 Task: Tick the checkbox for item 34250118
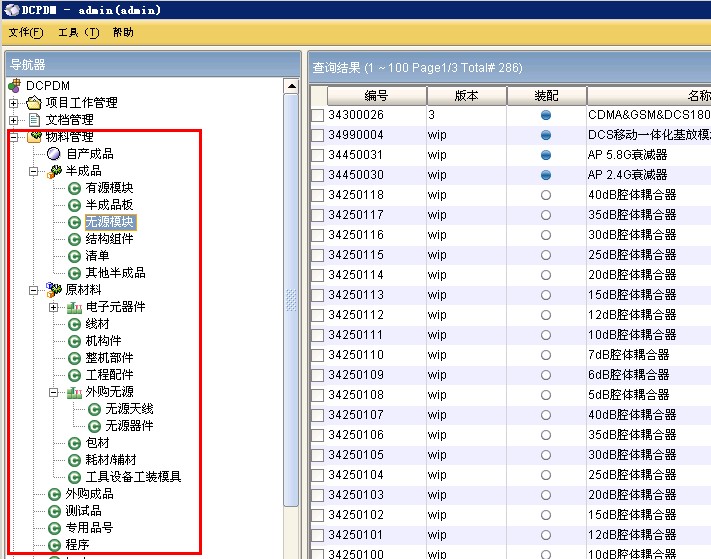[318, 195]
